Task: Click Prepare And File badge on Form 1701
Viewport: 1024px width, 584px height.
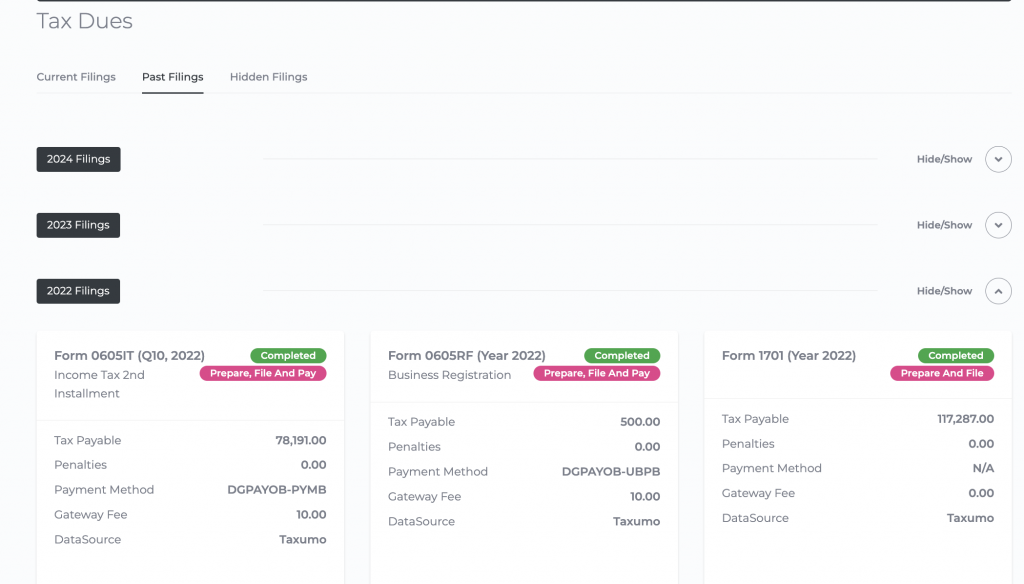Action: [x=941, y=374]
